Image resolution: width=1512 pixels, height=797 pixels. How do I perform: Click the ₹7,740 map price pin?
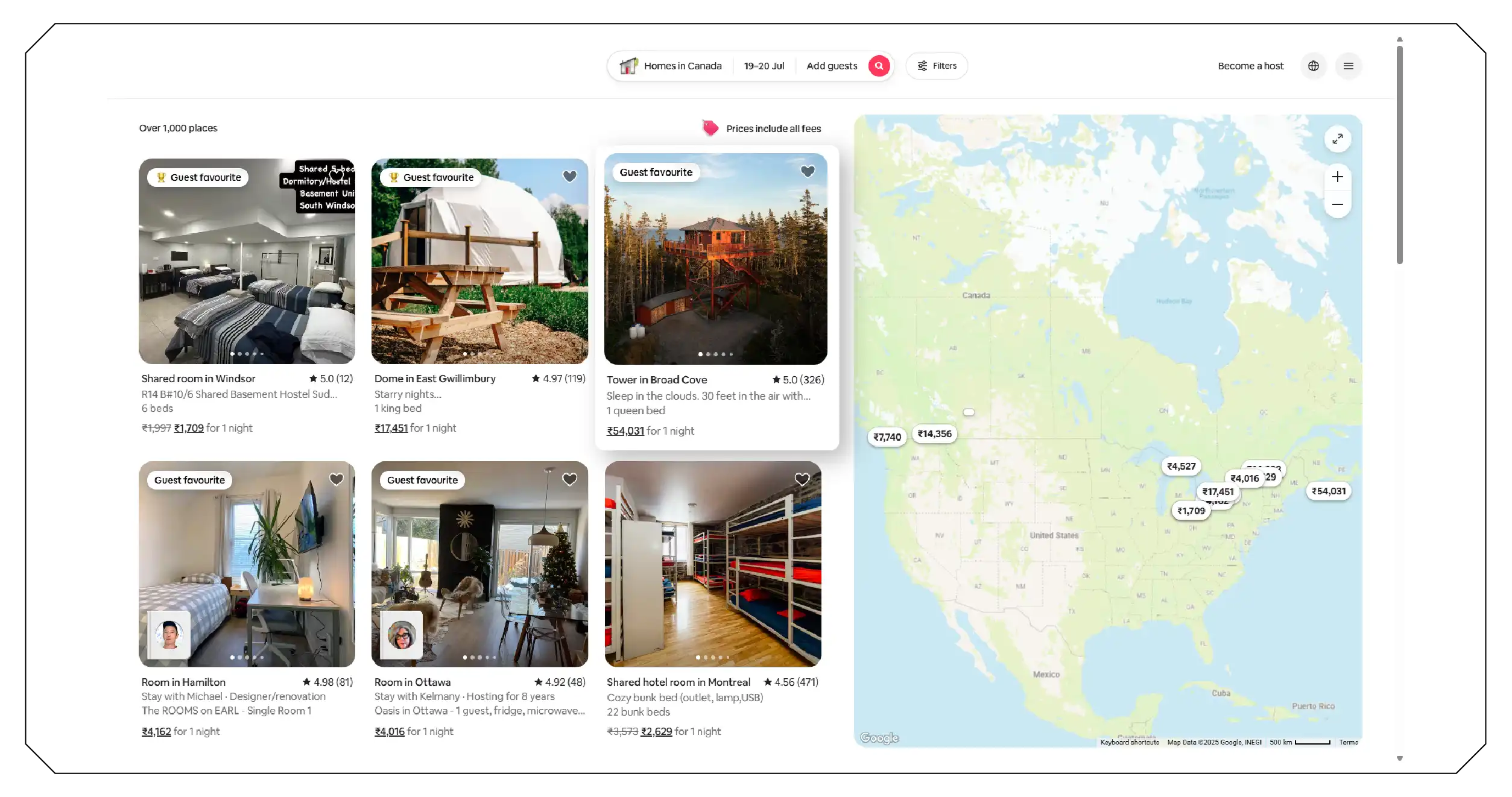(x=887, y=437)
